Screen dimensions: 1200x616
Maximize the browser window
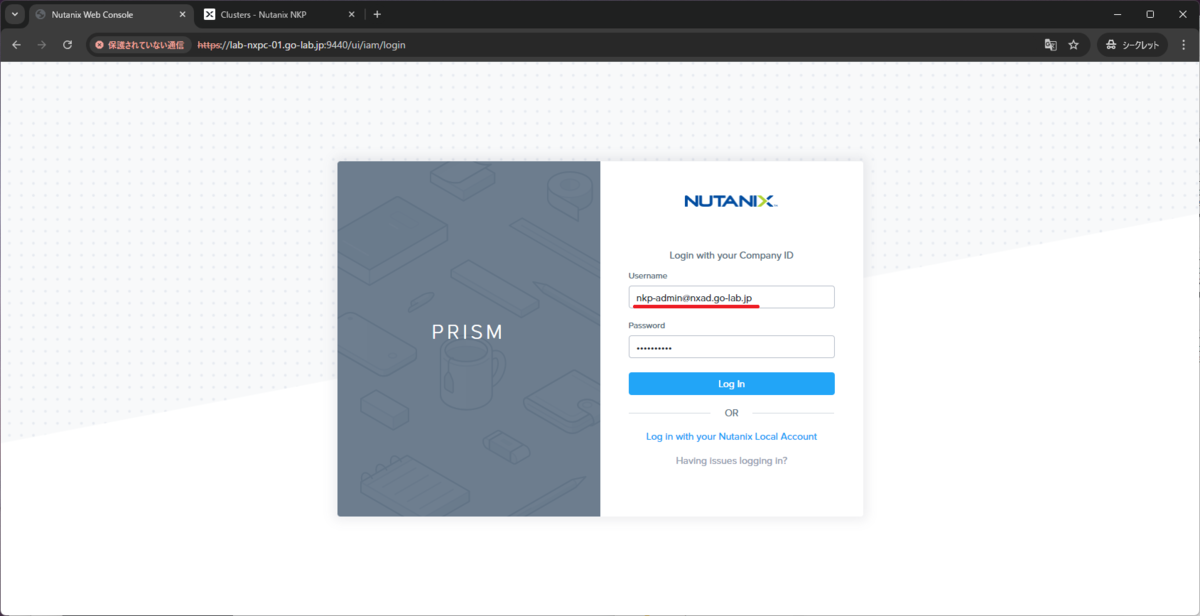1150,14
